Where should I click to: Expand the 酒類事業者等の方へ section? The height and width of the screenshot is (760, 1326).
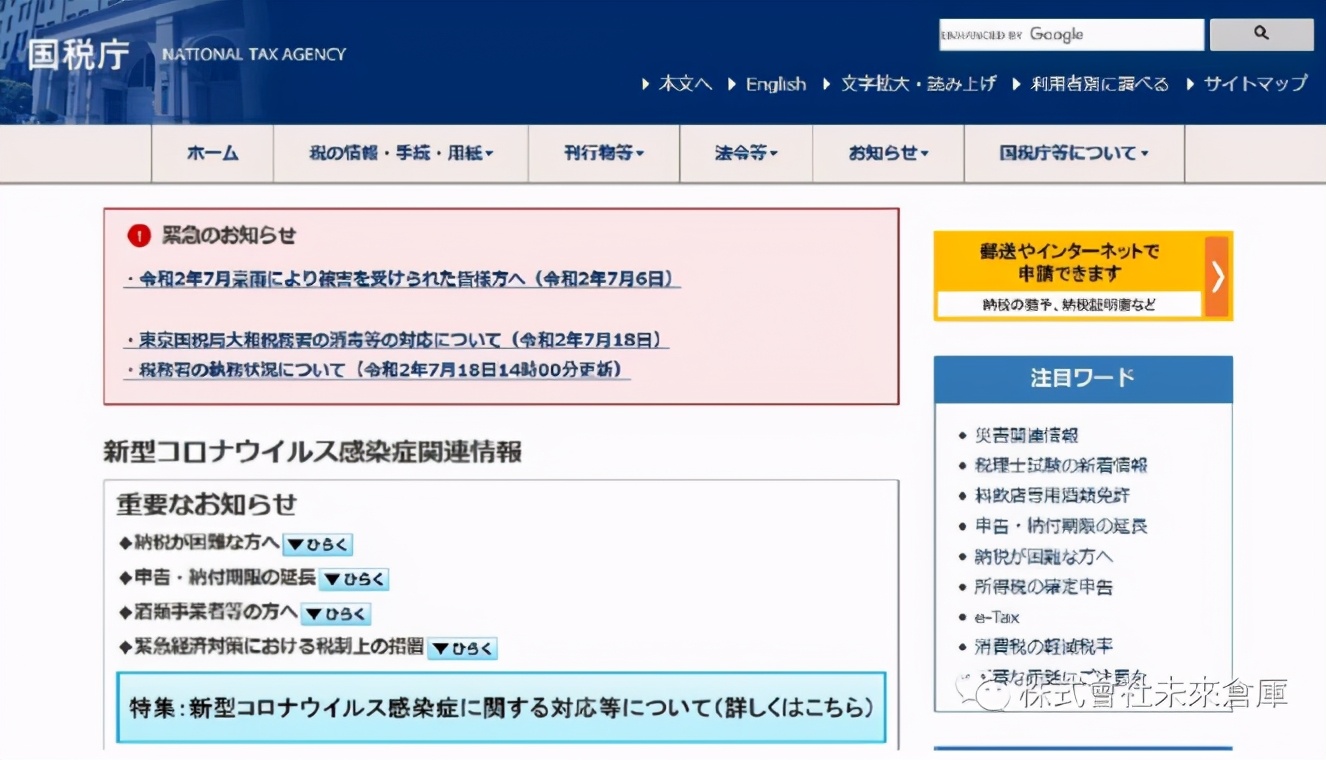pyautogui.click(x=337, y=613)
